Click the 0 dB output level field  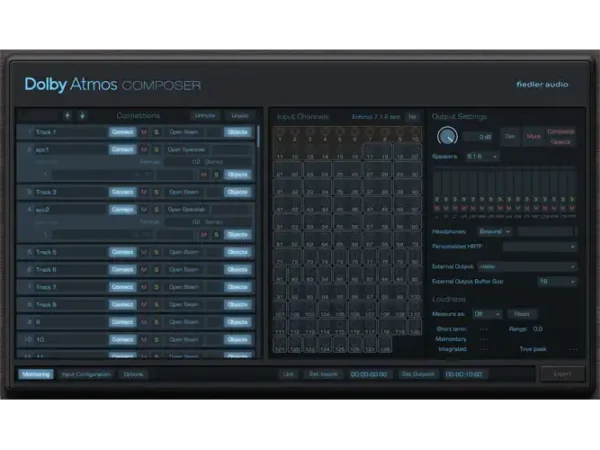coord(478,137)
